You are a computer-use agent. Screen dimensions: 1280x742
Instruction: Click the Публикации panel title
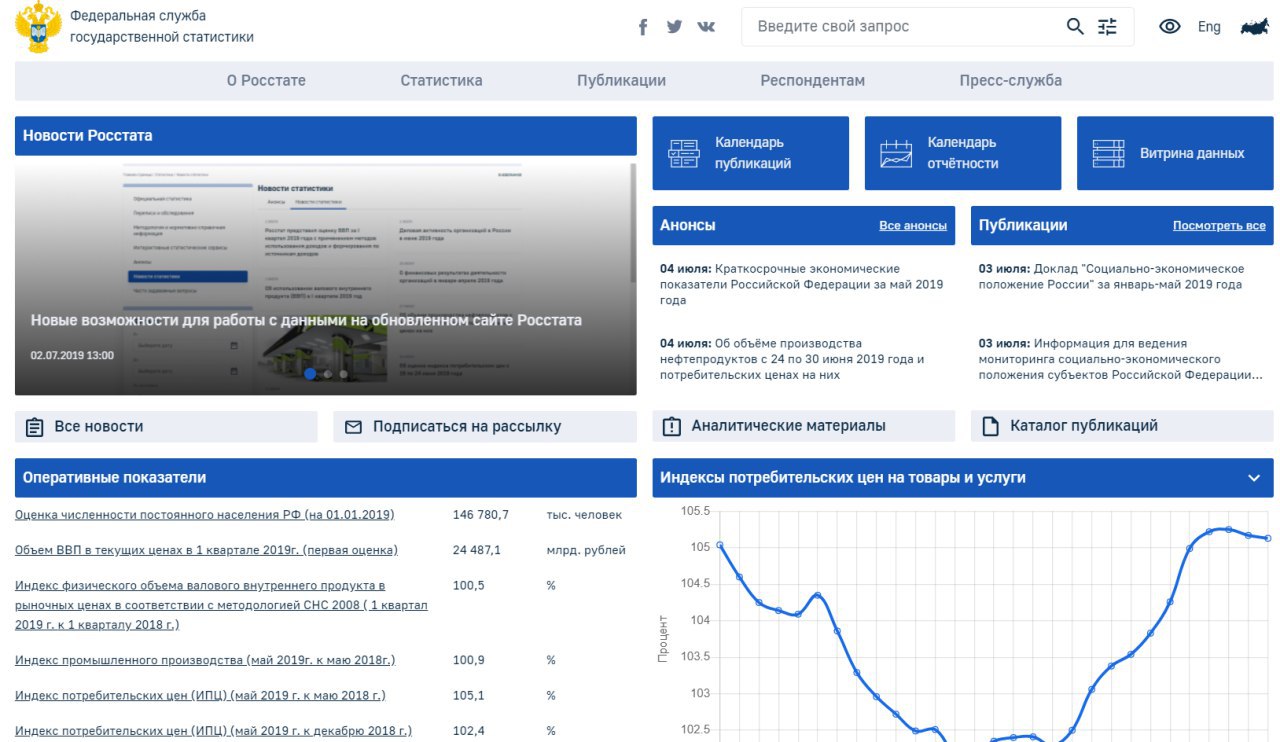1023,226
